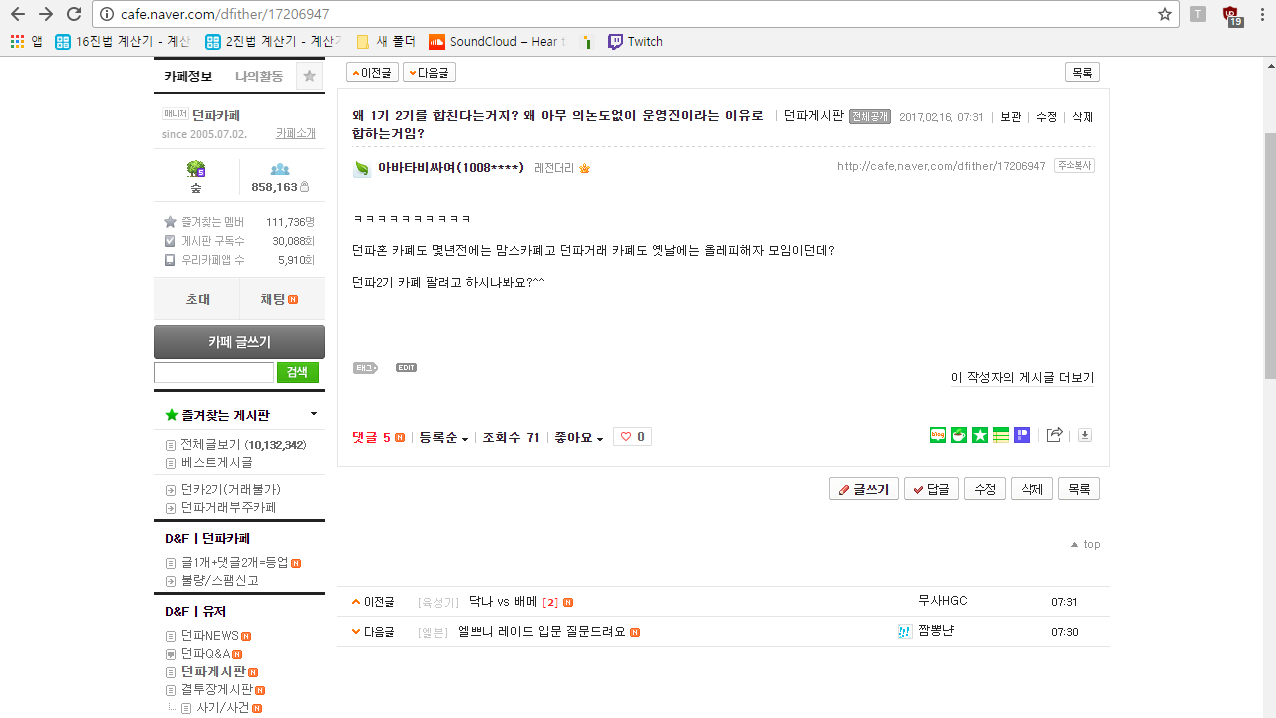The height and width of the screenshot is (718, 1276).
Task: Open the 던파NEWS board link
Action: tap(209, 636)
